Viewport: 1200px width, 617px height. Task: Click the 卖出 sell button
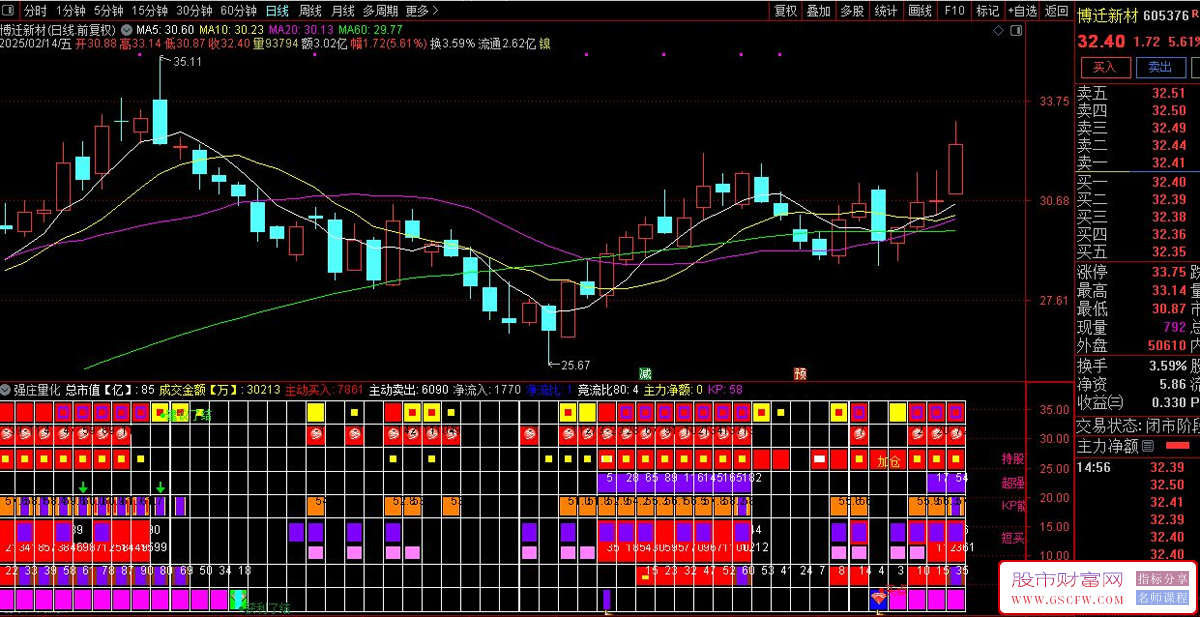[x=1160, y=67]
